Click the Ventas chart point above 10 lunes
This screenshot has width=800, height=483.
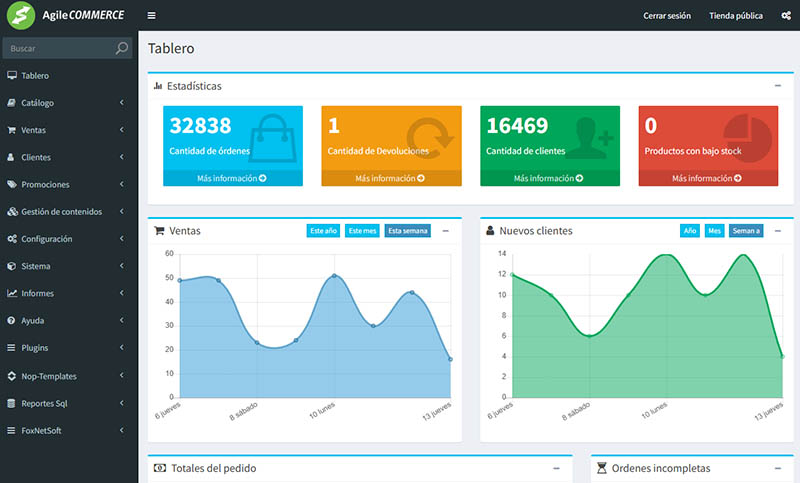click(334, 275)
